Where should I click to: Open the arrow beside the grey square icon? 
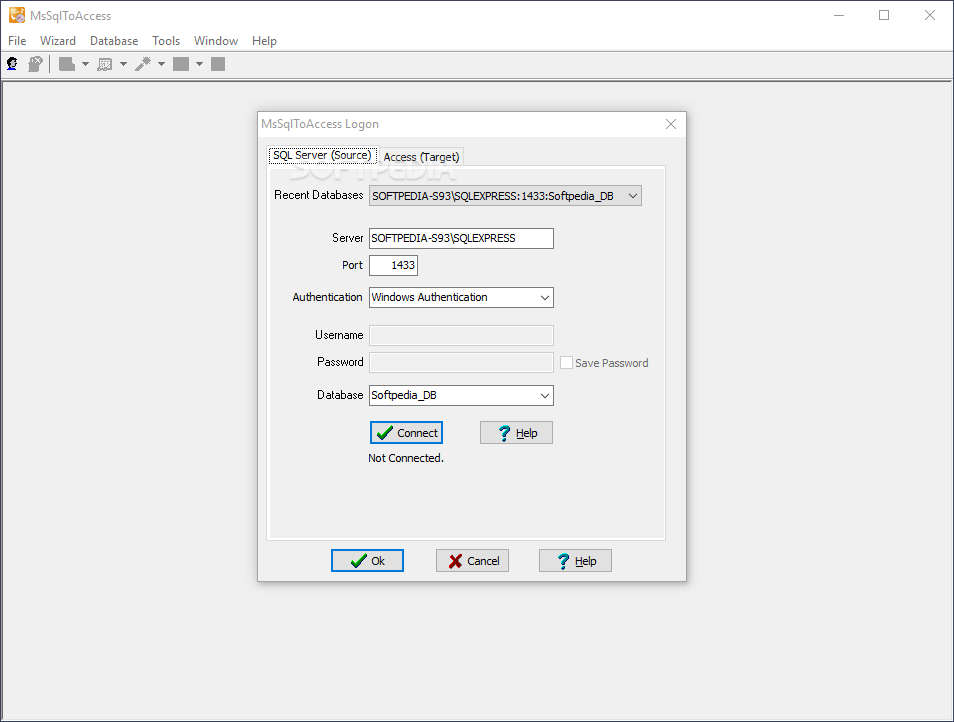click(x=199, y=64)
